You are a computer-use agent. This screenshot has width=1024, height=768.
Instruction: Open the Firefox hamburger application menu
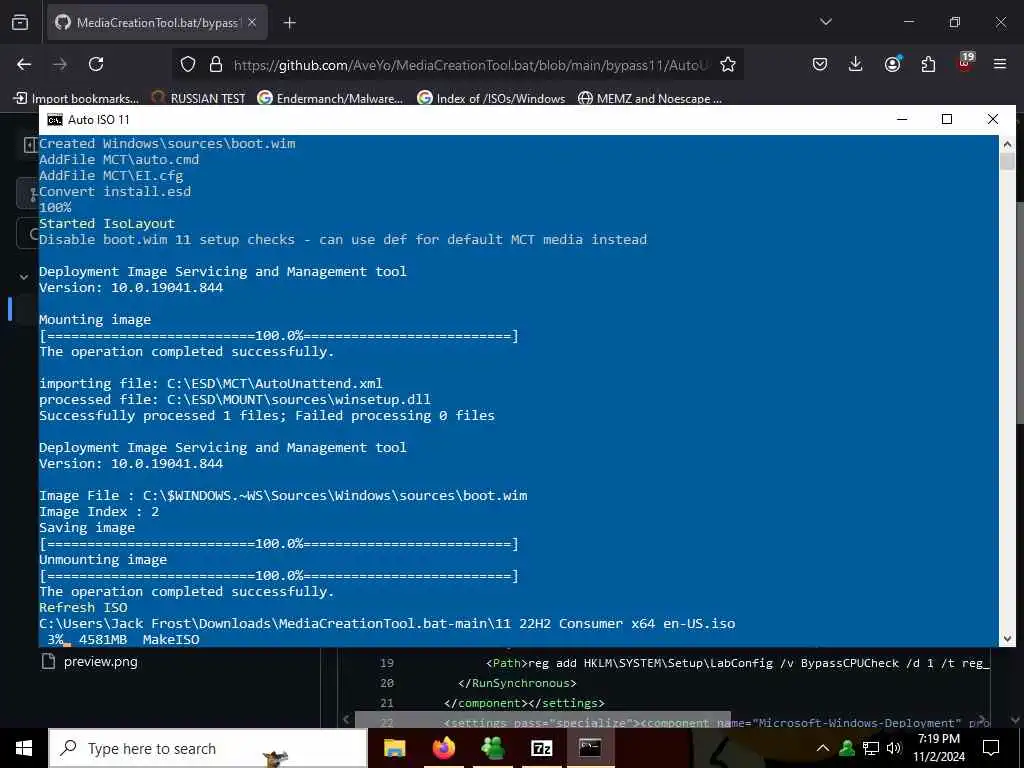(x=1000, y=64)
